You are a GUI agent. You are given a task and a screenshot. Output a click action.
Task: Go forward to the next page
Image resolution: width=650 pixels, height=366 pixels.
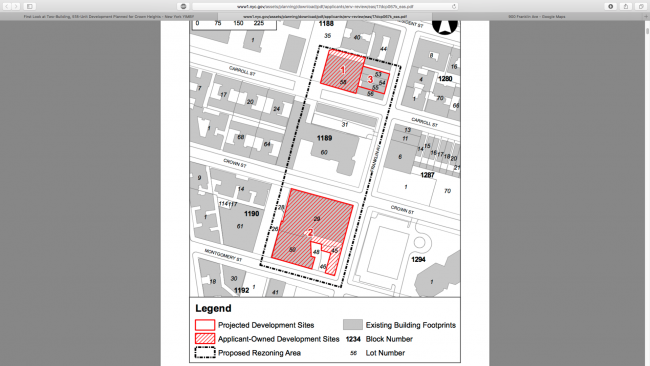pyautogui.click(x=16, y=6)
